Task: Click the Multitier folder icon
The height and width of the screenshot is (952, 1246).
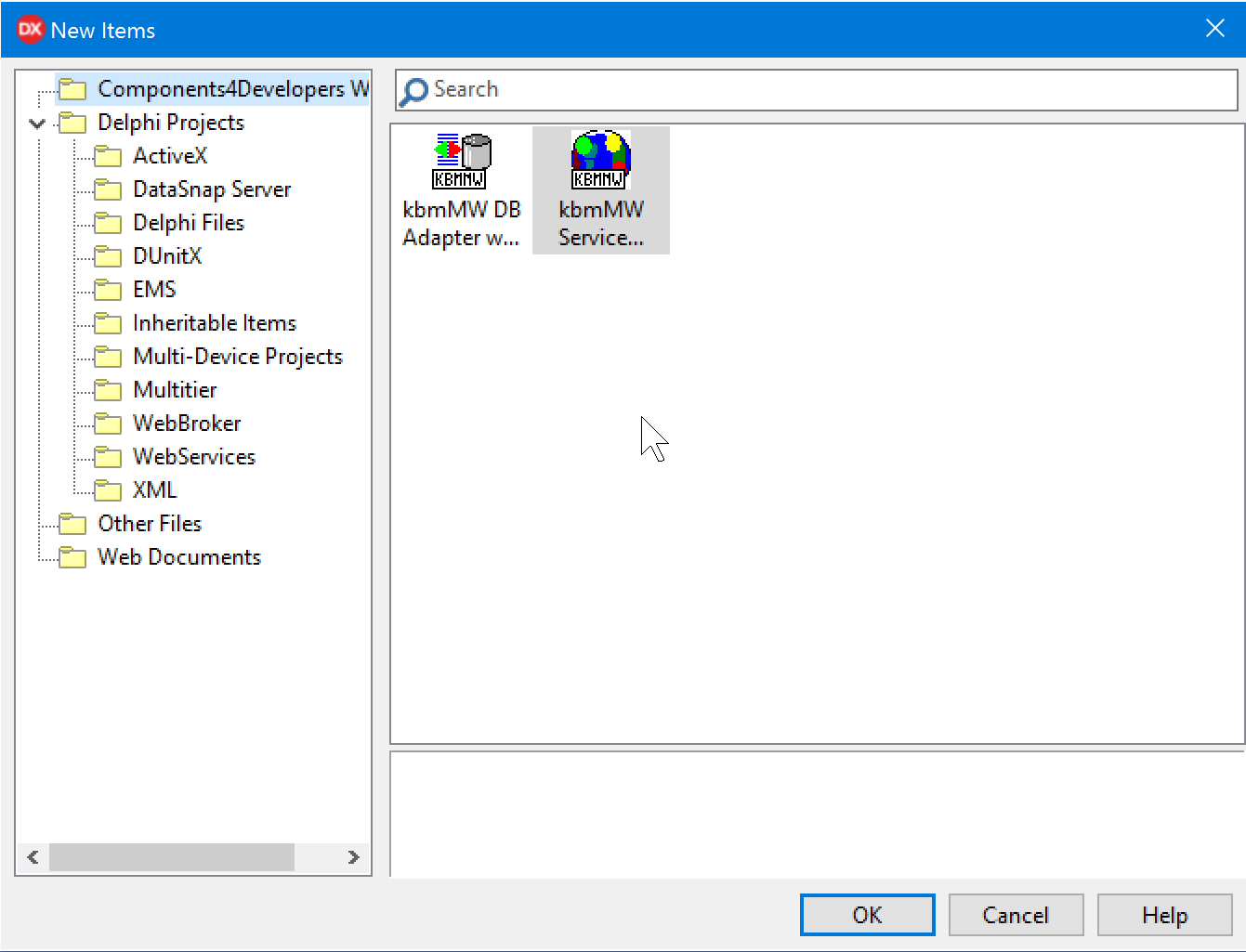Action: tap(108, 390)
